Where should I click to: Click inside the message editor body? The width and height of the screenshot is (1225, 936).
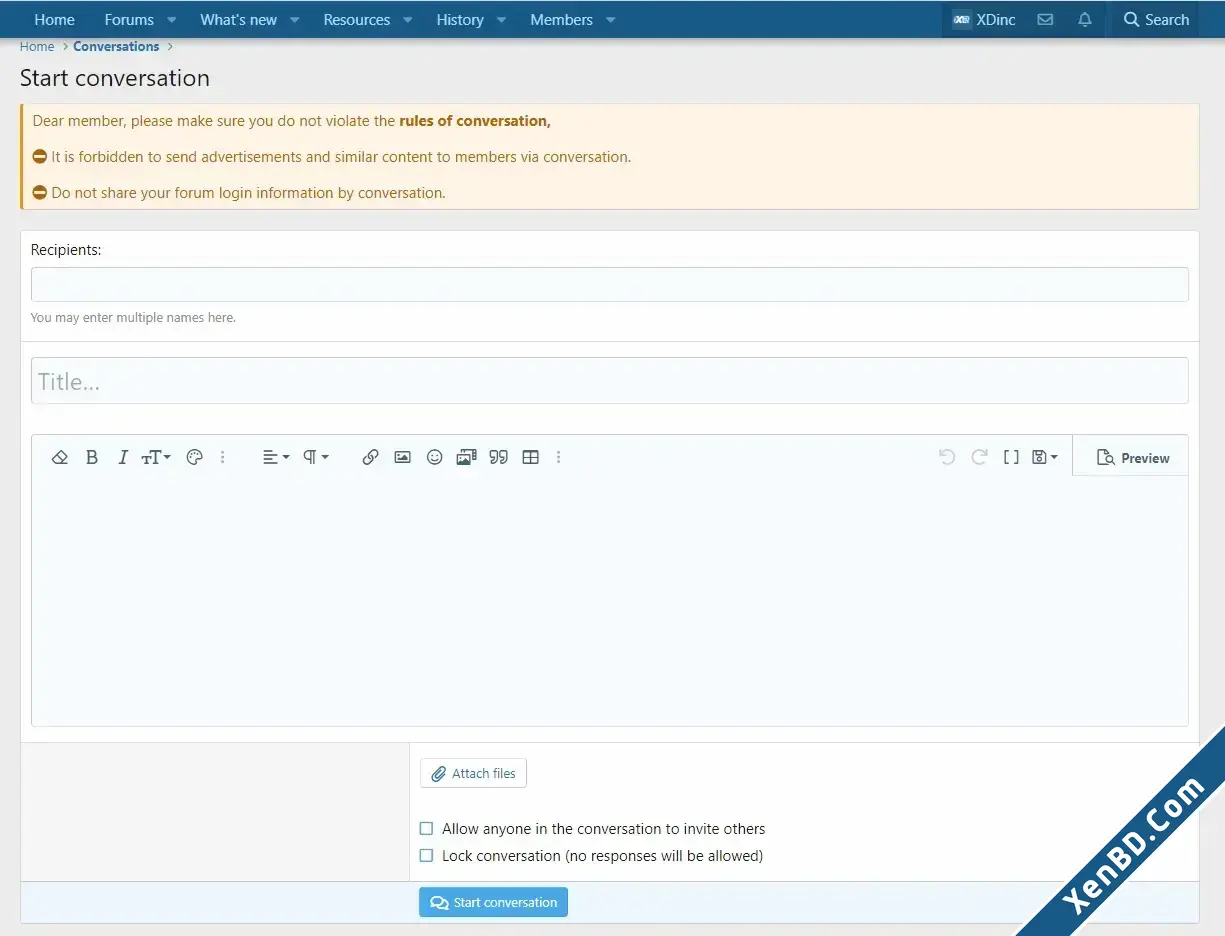[610, 601]
